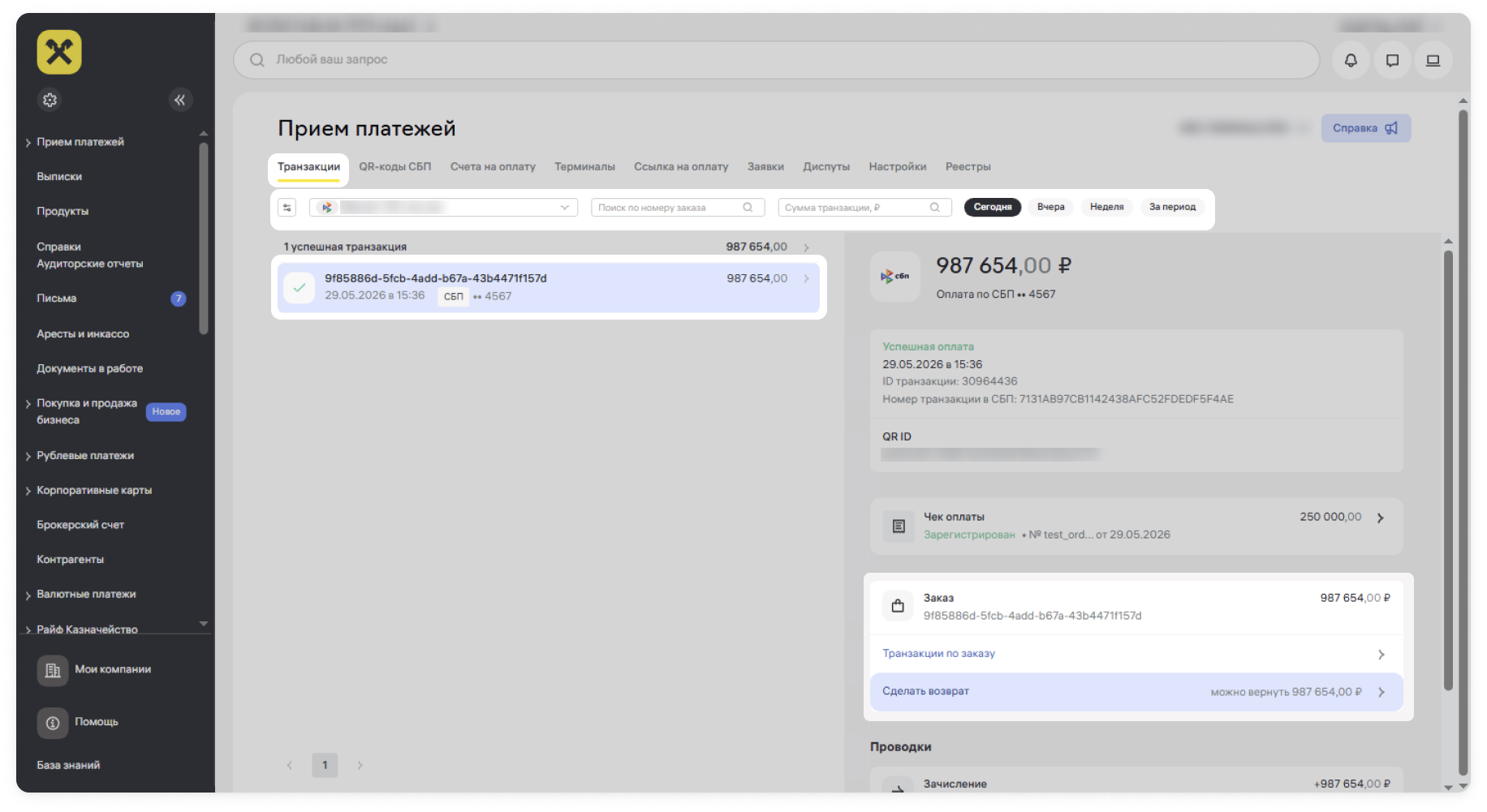The height and width of the screenshot is (812, 1487).
Task: Click the megaphone icon on Справка button
Action: (1391, 128)
